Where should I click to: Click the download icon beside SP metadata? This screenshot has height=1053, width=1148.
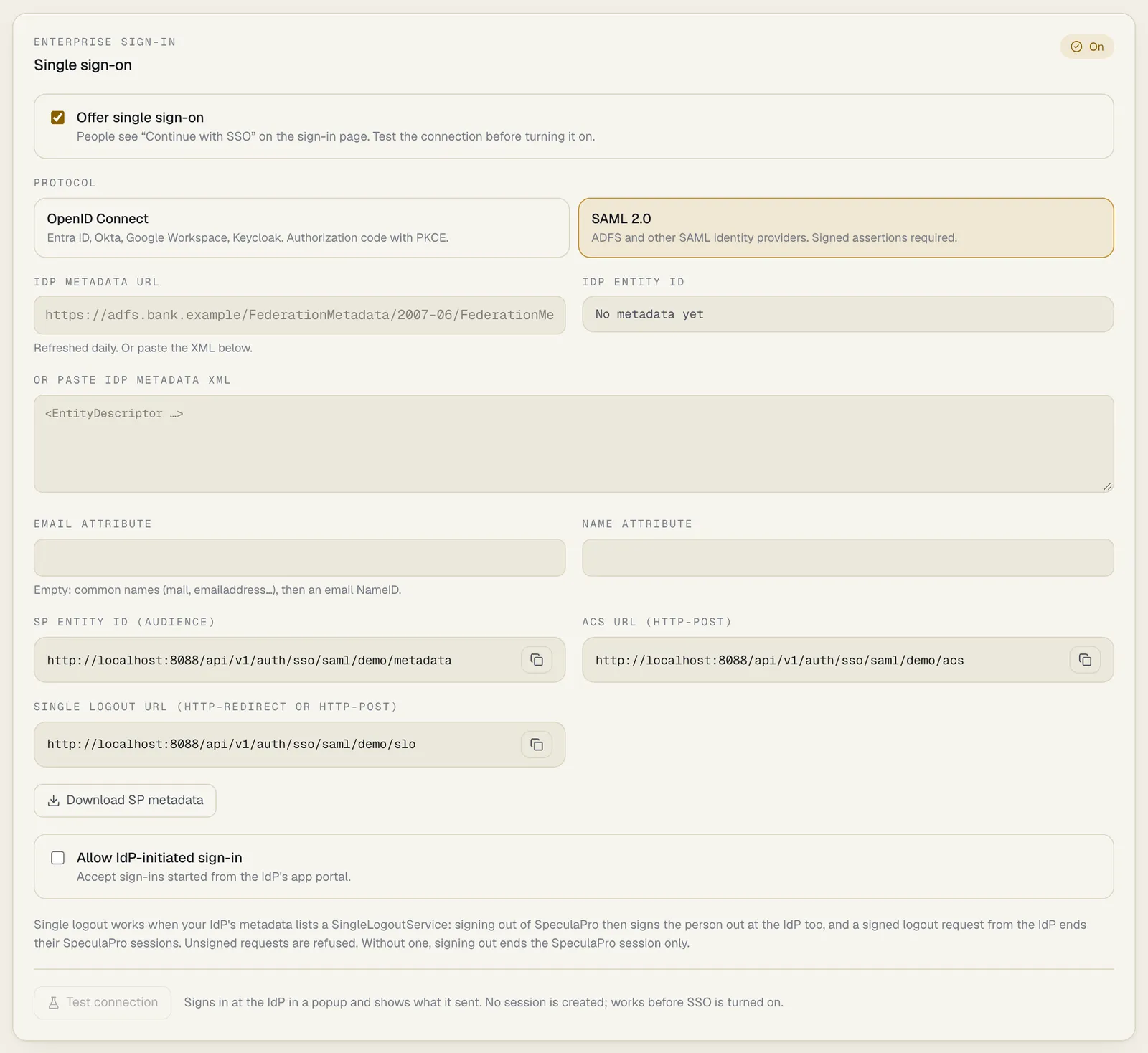tap(53, 801)
